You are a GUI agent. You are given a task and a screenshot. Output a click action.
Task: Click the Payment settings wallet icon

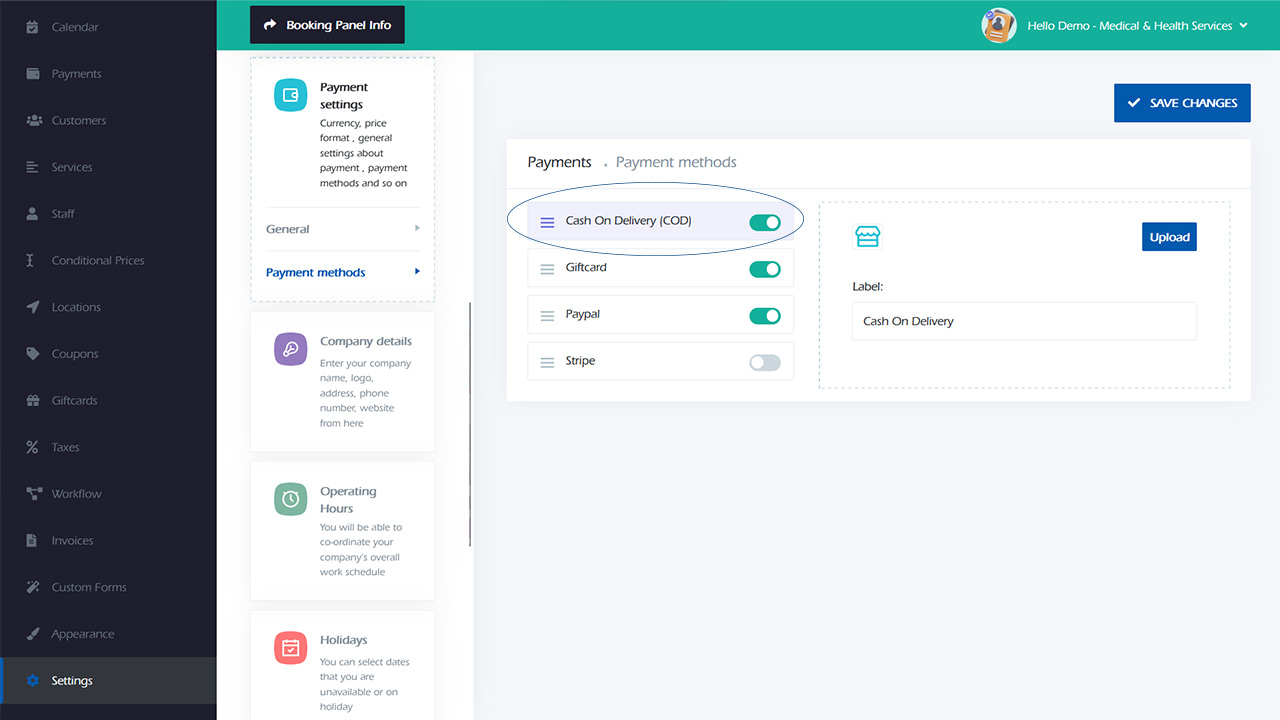tap(291, 95)
